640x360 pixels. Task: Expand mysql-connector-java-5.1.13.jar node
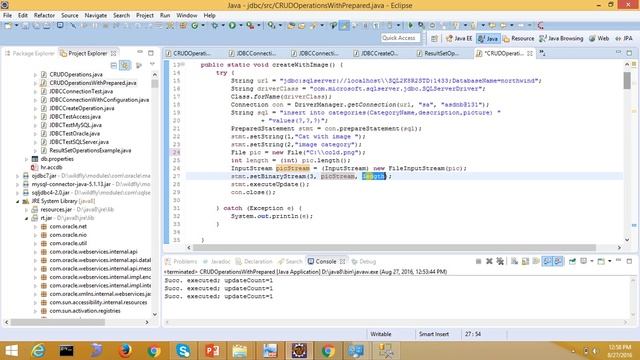(18, 184)
